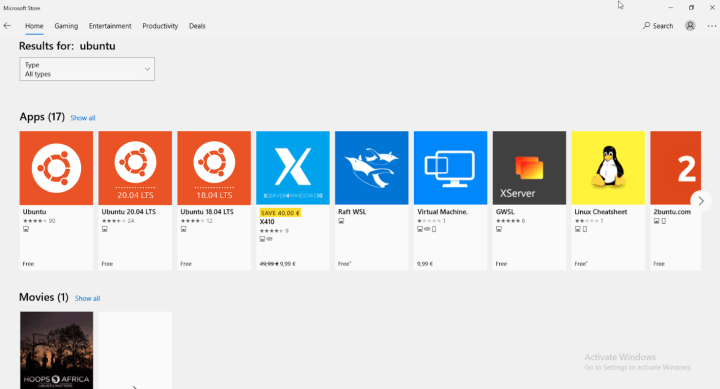The image size is (720, 389).
Task: Restore down the Microsoft Store window
Action: pyautogui.click(x=691, y=7)
